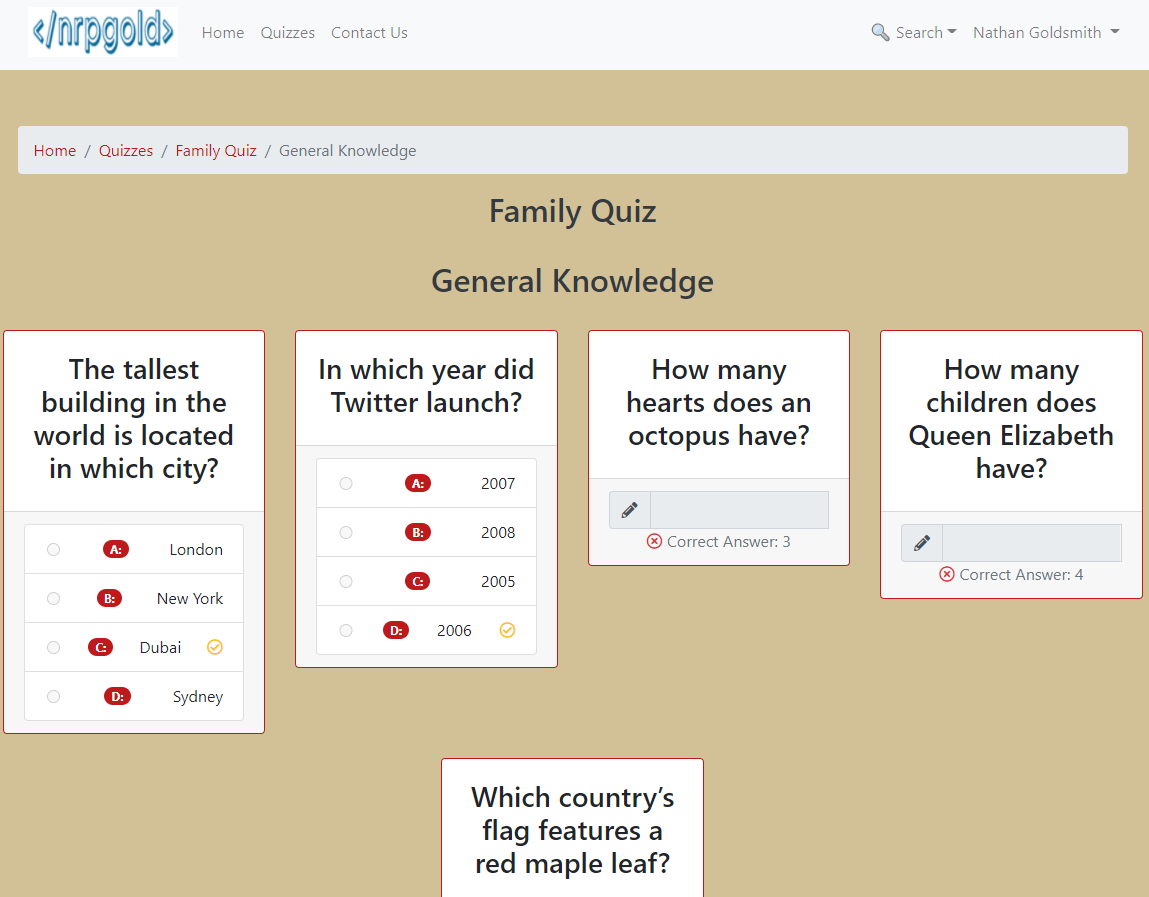Screen dimensions: 1149x897
Task: Click the New York answer label
Action: click(190, 599)
